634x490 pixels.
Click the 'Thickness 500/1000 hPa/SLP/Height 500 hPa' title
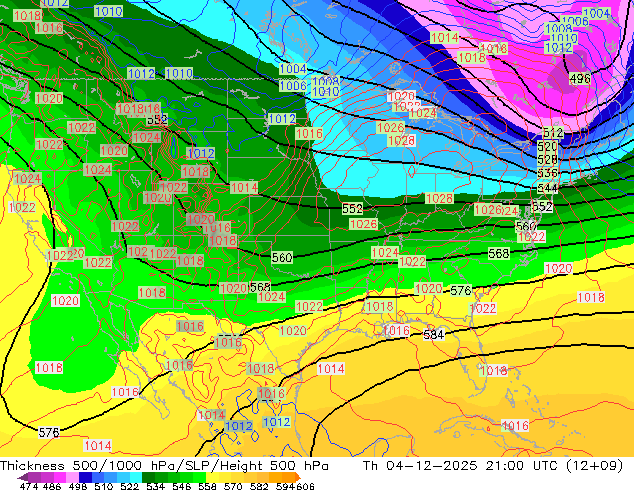[x=164, y=466]
